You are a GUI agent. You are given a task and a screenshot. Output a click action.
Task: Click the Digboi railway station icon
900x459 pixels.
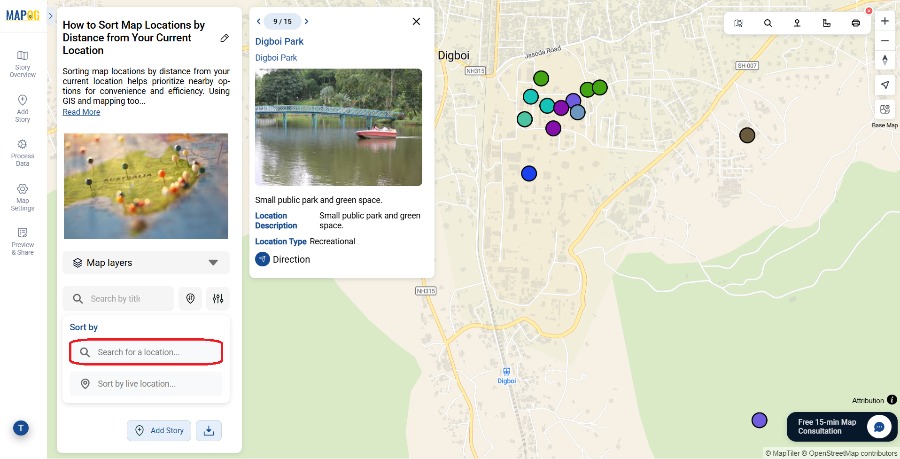pyautogui.click(x=506, y=372)
